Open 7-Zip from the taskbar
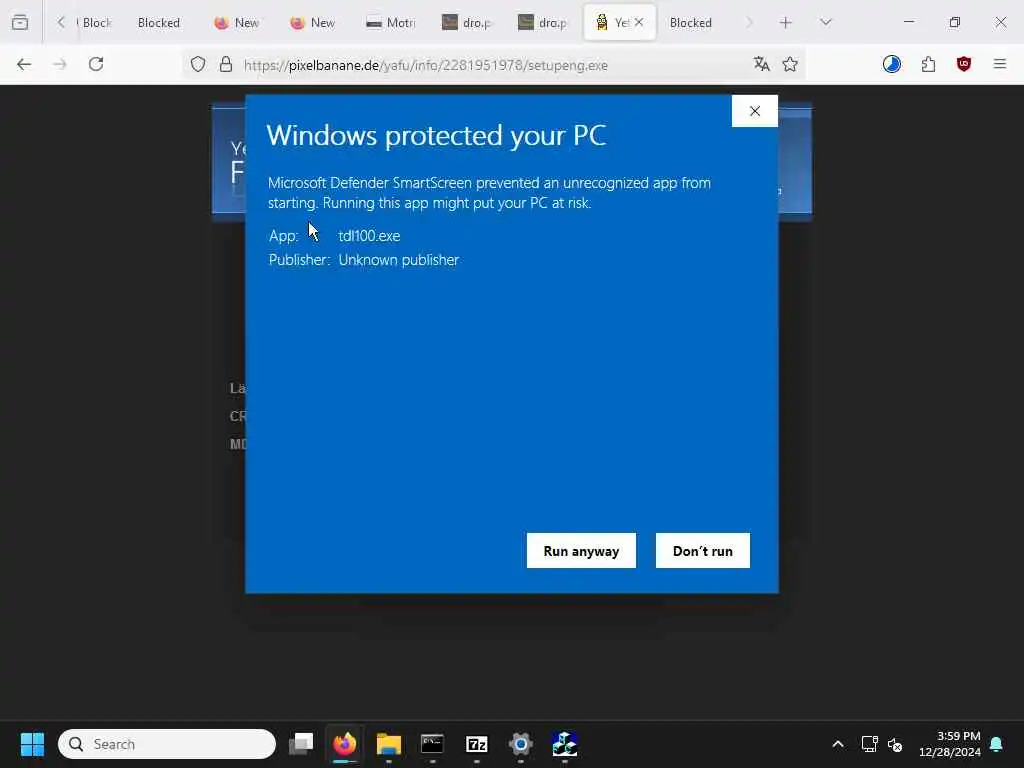The height and width of the screenshot is (768, 1024). (x=477, y=744)
